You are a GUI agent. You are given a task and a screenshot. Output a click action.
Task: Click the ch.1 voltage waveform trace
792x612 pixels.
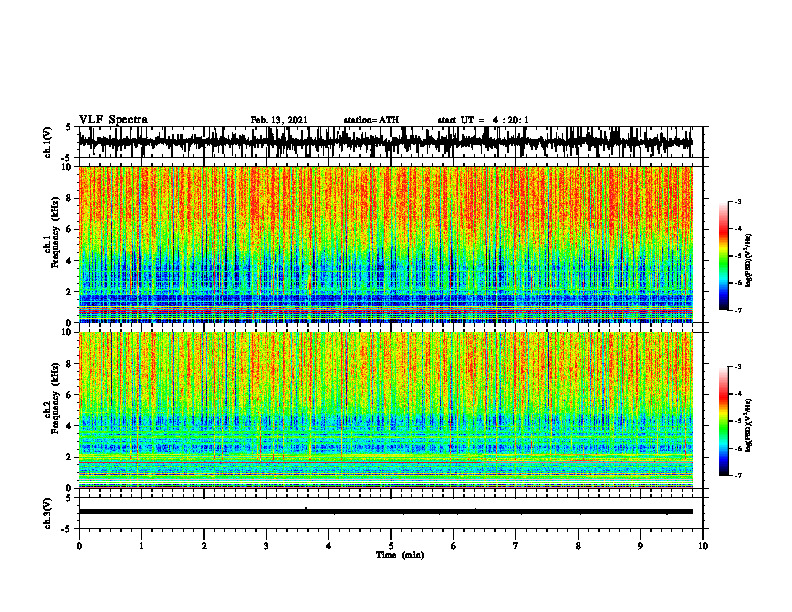coord(385,142)
